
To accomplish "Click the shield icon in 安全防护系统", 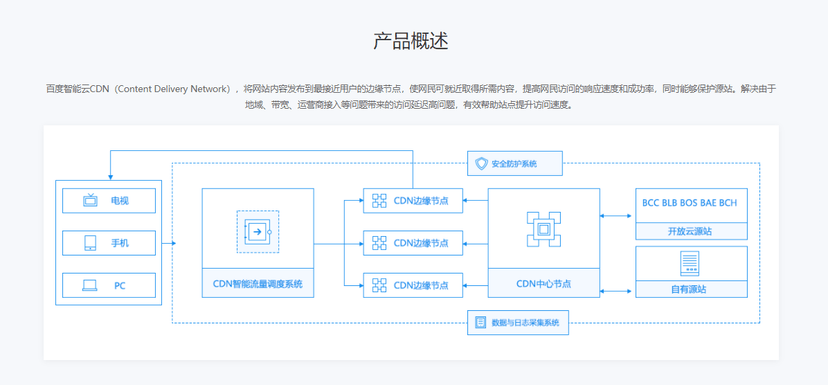I will (x=481, y=164).
